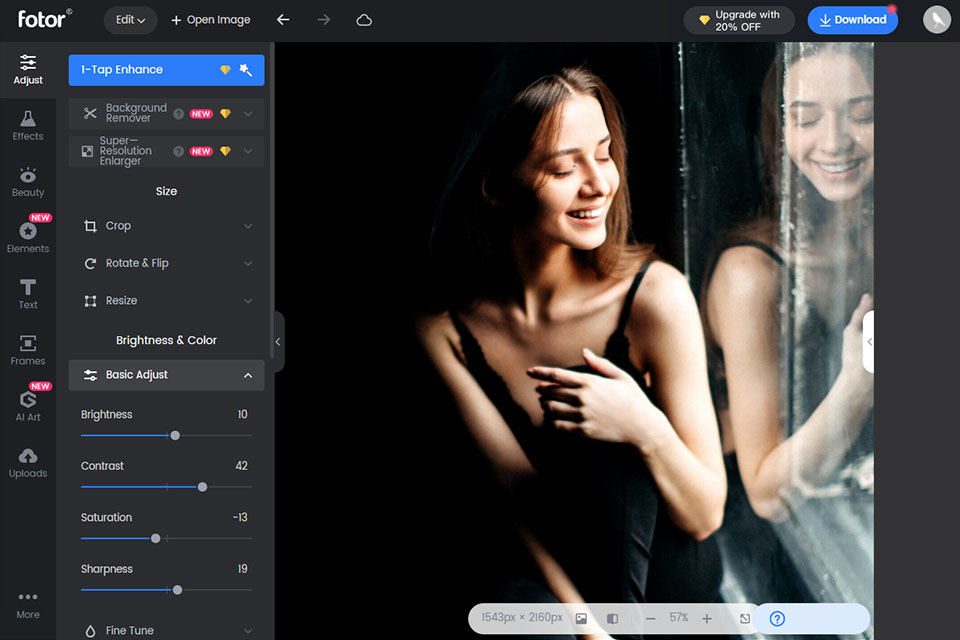Adjust the Saturation slider handle
Screen dimensions: 960x640
(156, 538)
